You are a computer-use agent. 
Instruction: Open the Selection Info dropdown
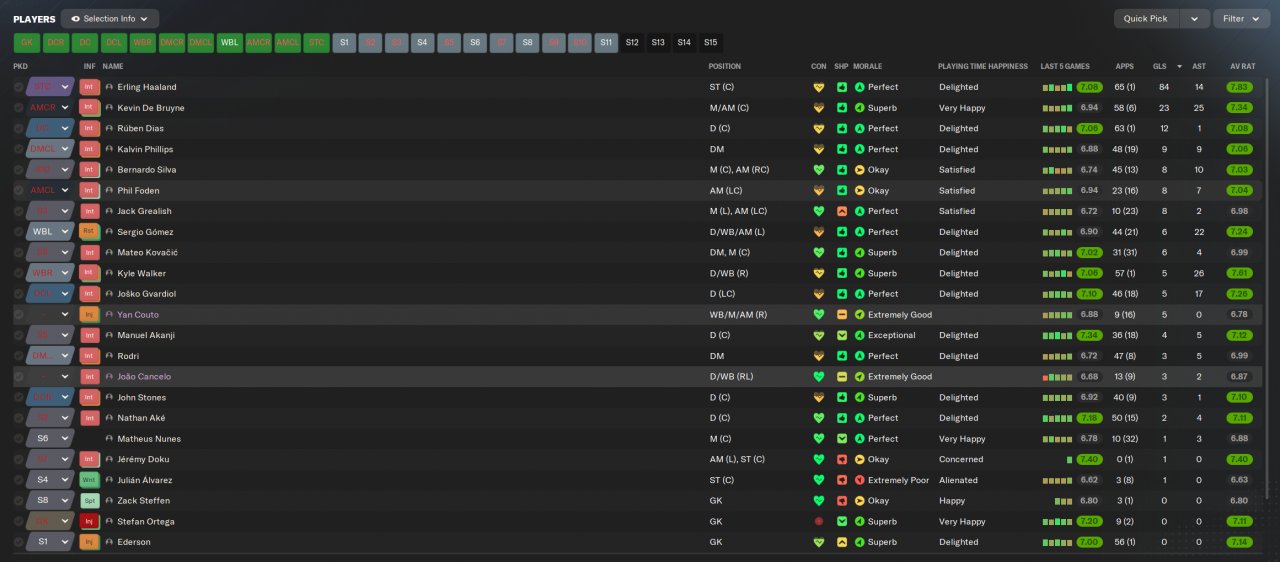[x=109, y=19]
